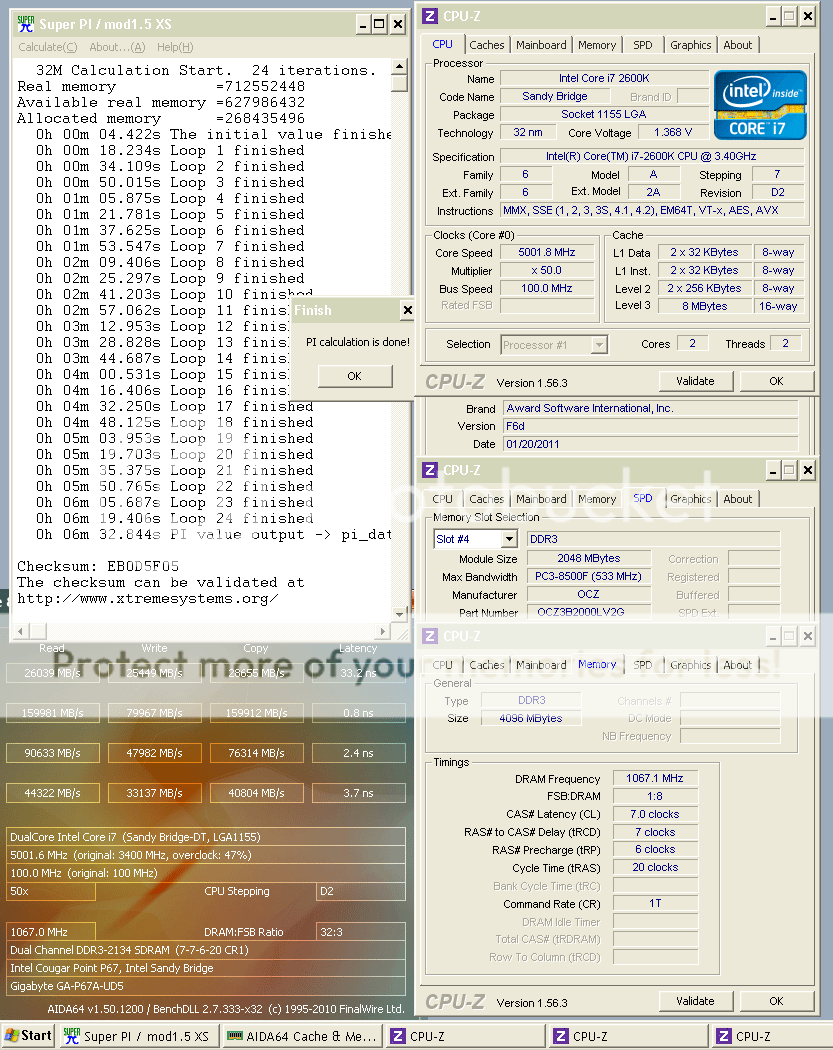This screenshot has height=1050, width=833.
Task: Switch to AIDA64 Cache & Memory taskbar item
Action: [302, 1036]
